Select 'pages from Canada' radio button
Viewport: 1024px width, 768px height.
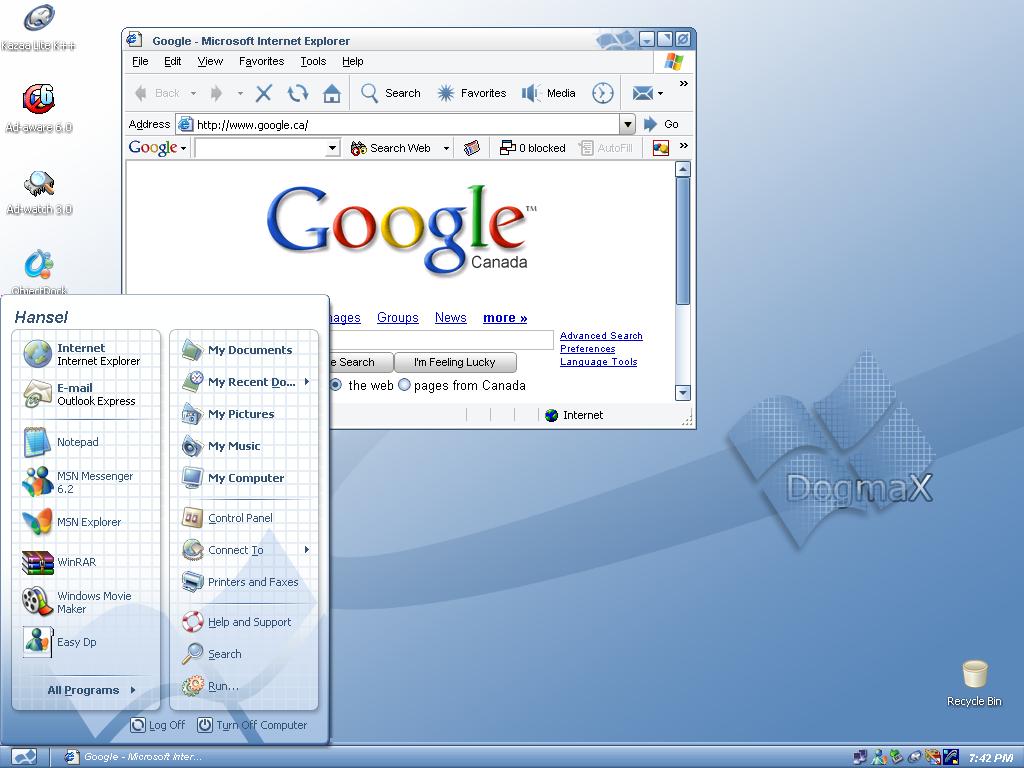(404, 385)
